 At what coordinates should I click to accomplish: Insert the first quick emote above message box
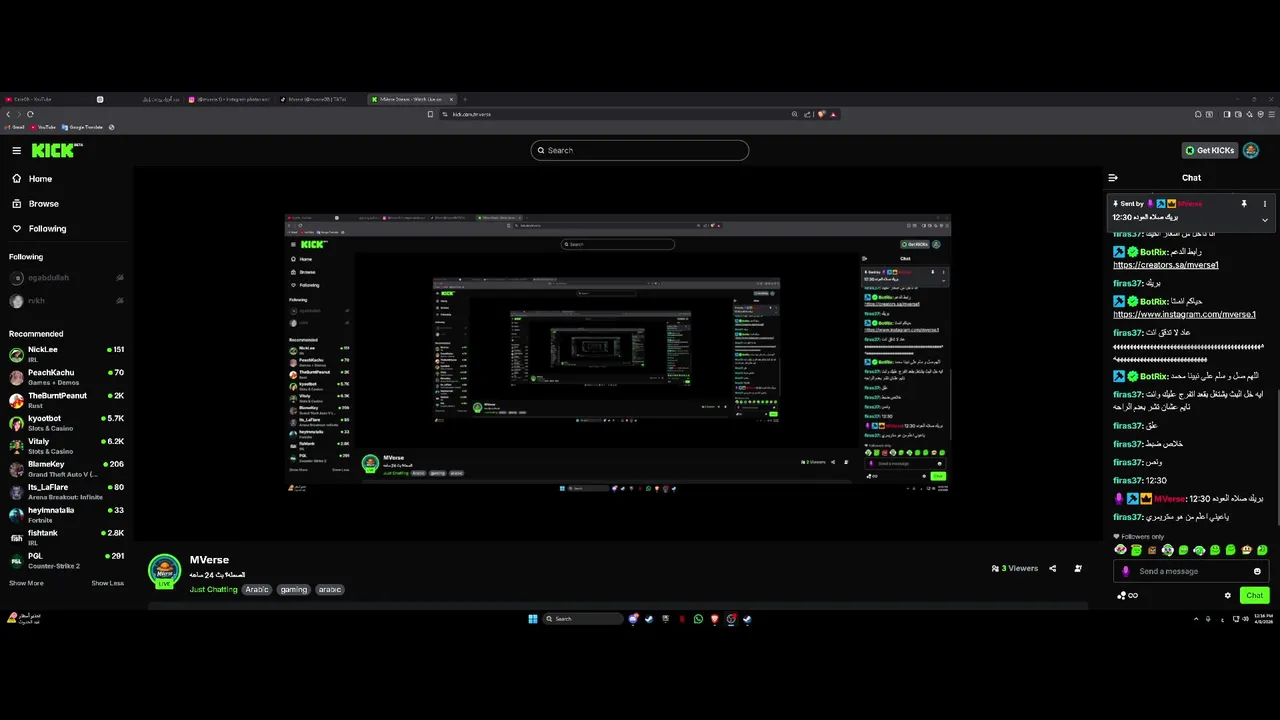pyautogui.click(x=1120, y=550)
